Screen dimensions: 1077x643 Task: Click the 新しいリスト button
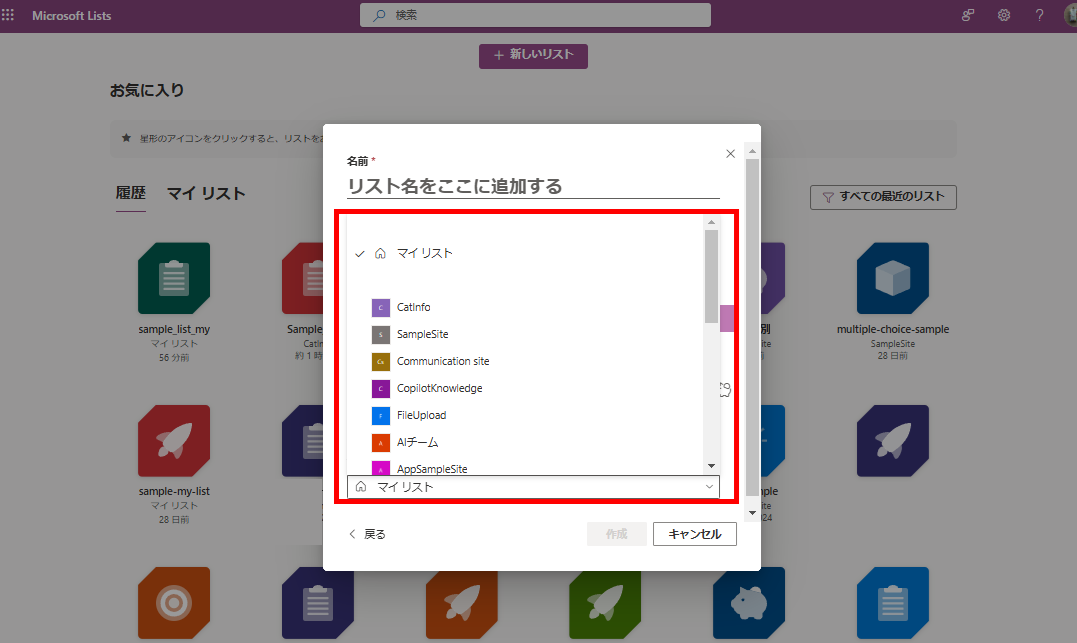coord(533,55)
